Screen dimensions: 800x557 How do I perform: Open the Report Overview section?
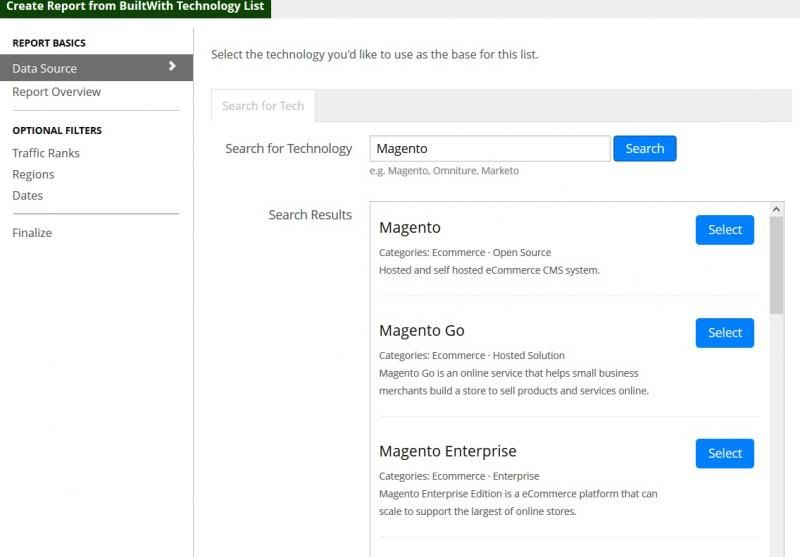coord(56,92)
